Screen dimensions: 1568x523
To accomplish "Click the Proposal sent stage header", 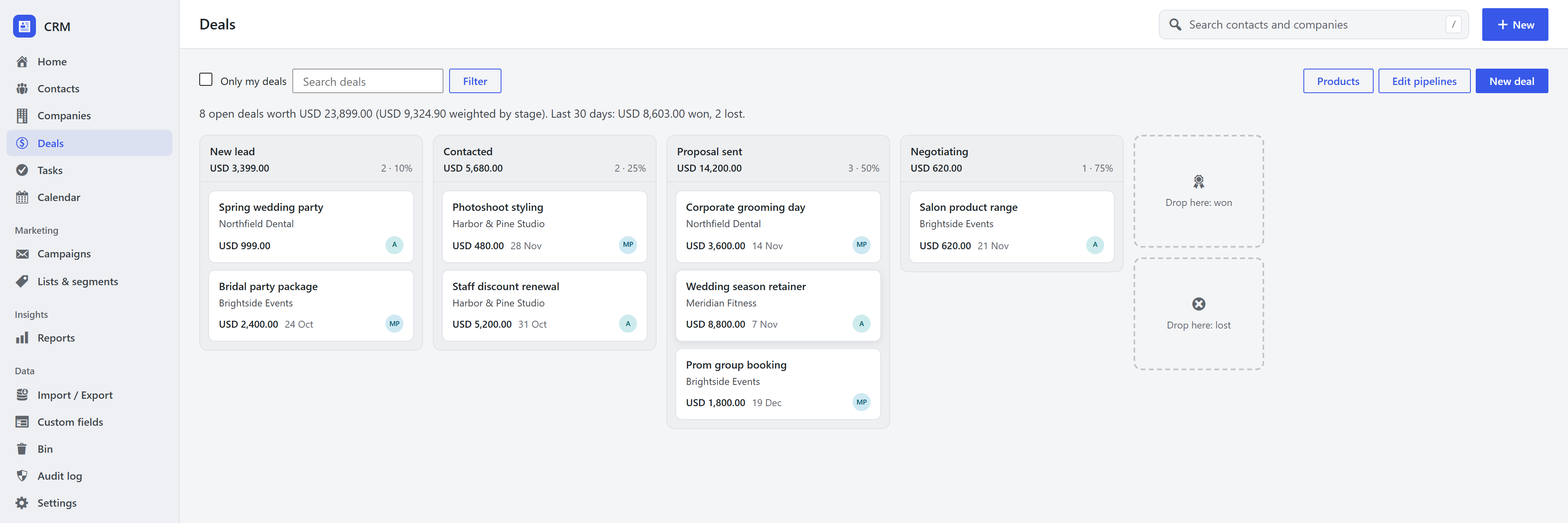I will [x=778, y=159].
